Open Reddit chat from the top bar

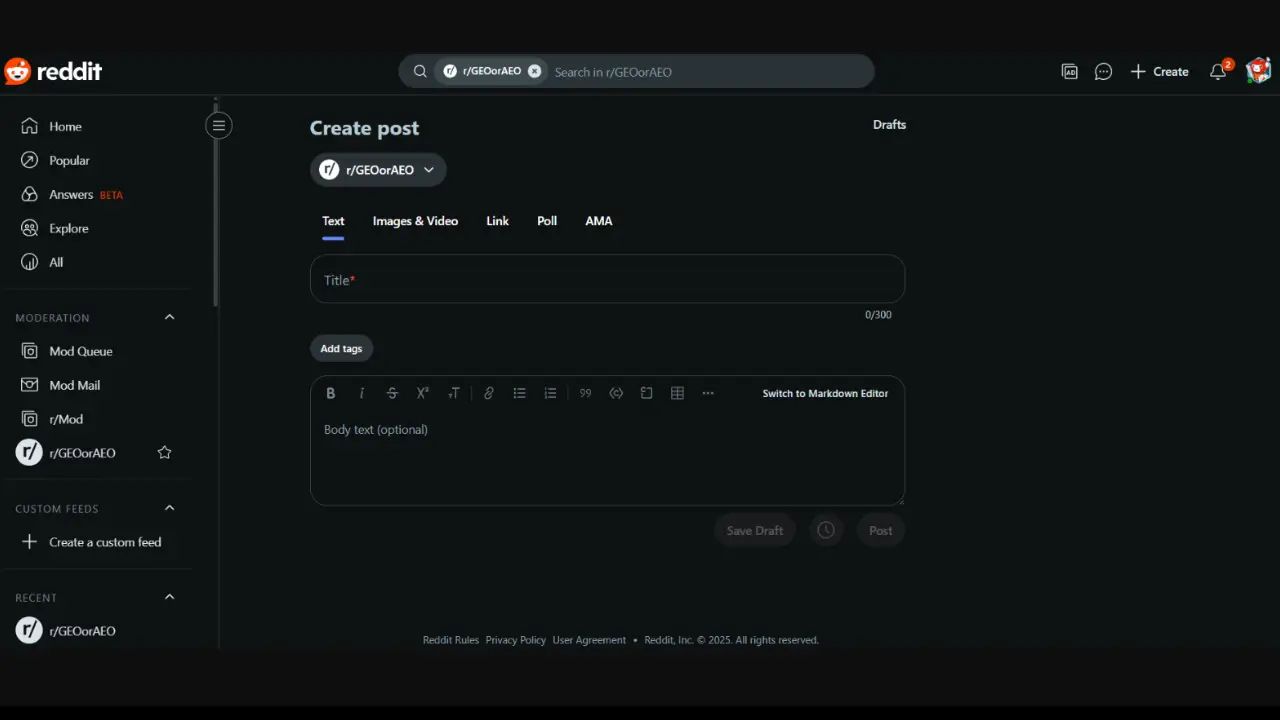[1103, 71]
